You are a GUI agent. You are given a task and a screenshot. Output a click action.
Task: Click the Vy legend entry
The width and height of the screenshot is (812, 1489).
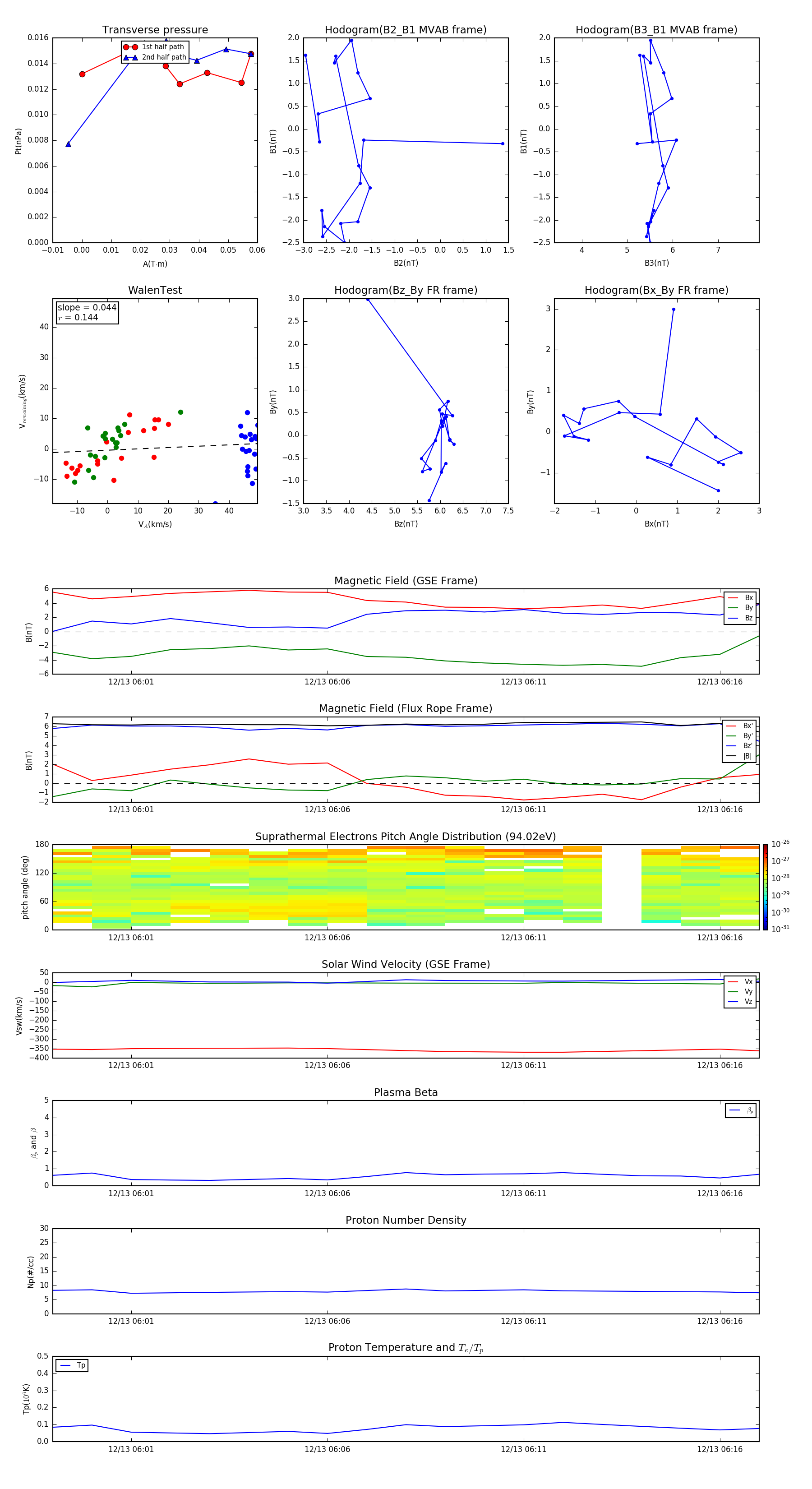pyautogui.click(x=740, y=991)
